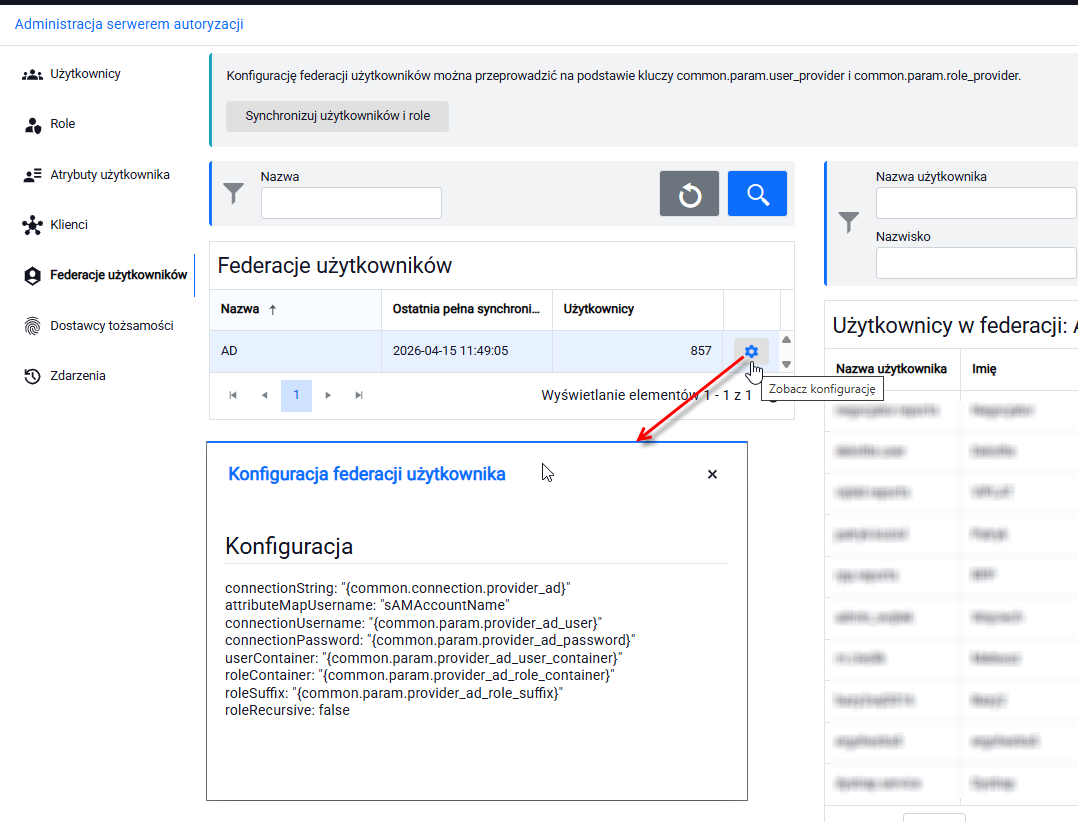Close the Konfiguracja federacji użytkownika dialog
Screen dimensions: 1078x822
[x=712, y=474]
